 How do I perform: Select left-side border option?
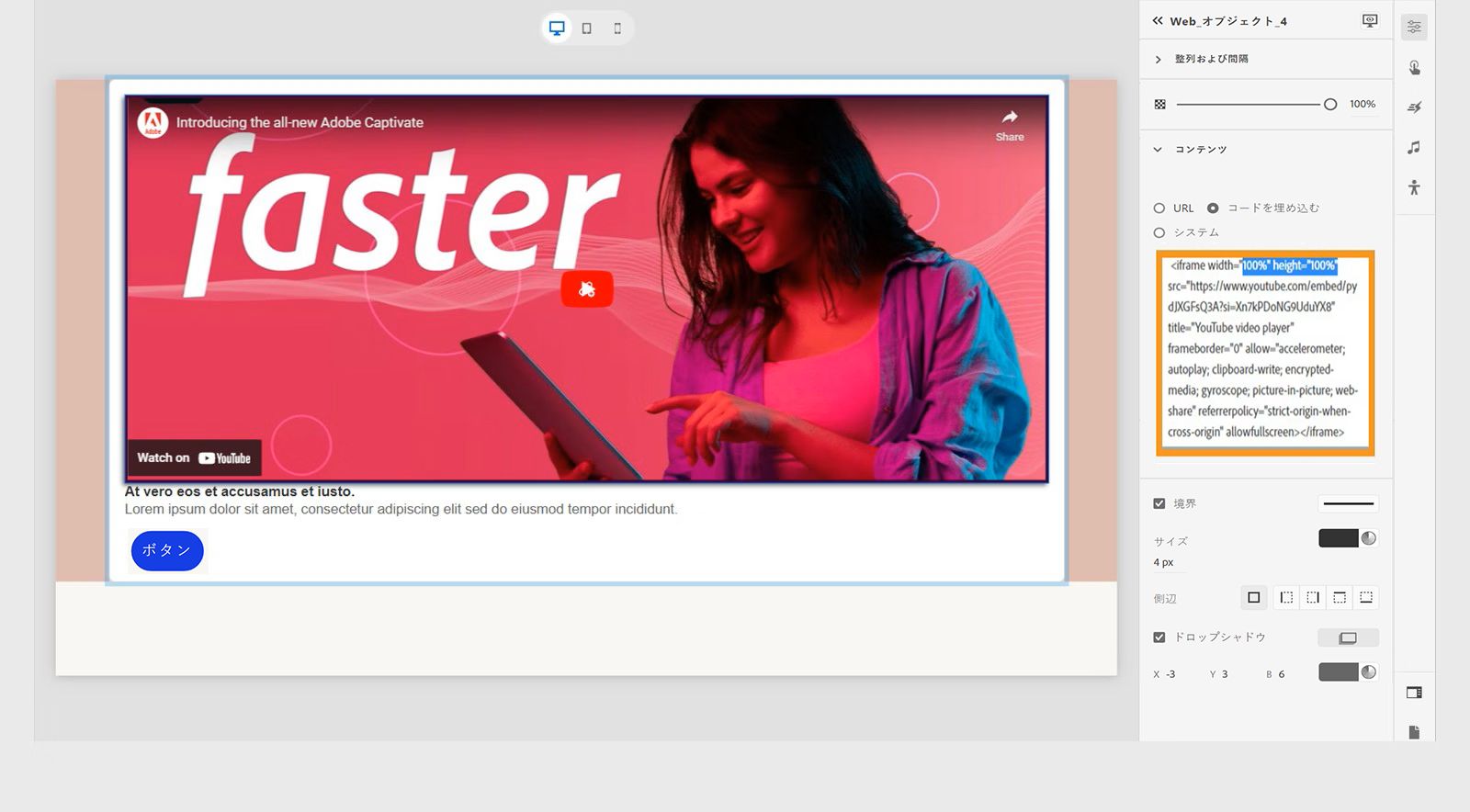(1286, 598)
